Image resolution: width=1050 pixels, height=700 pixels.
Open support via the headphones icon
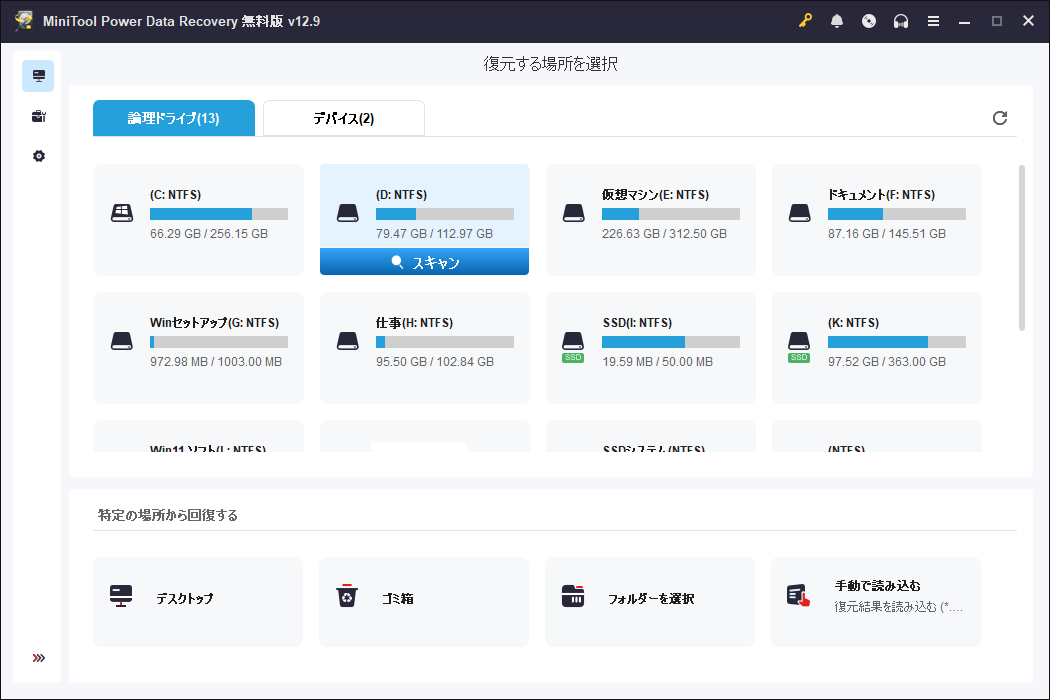pyautogui.click(x=901, y=21)
